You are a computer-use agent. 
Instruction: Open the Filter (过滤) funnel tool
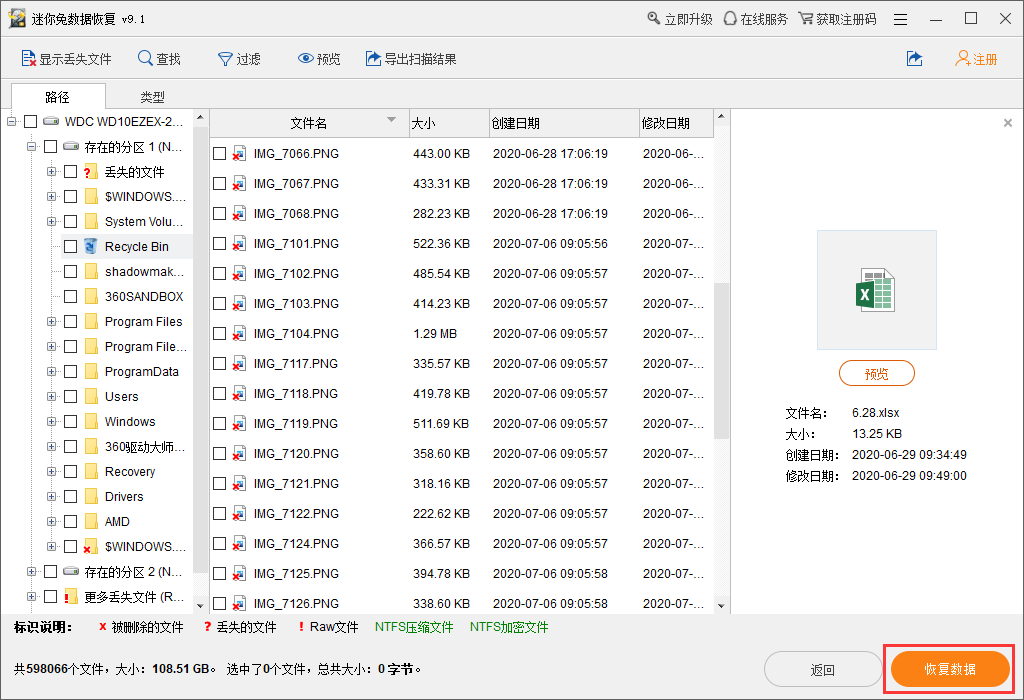(225, 59)
